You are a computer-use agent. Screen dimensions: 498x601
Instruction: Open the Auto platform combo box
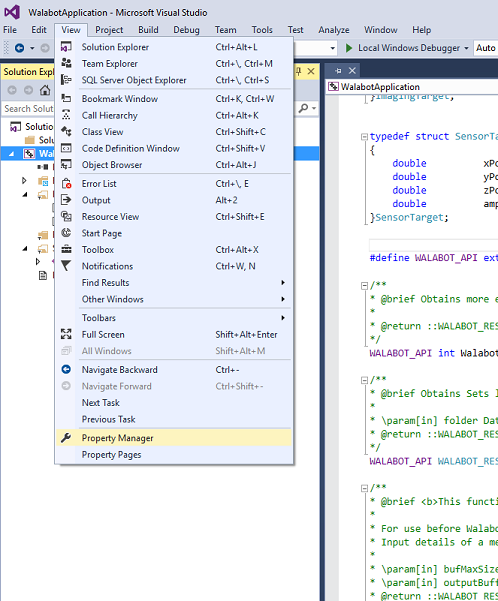pyautogui.click(x=486, y=48)
